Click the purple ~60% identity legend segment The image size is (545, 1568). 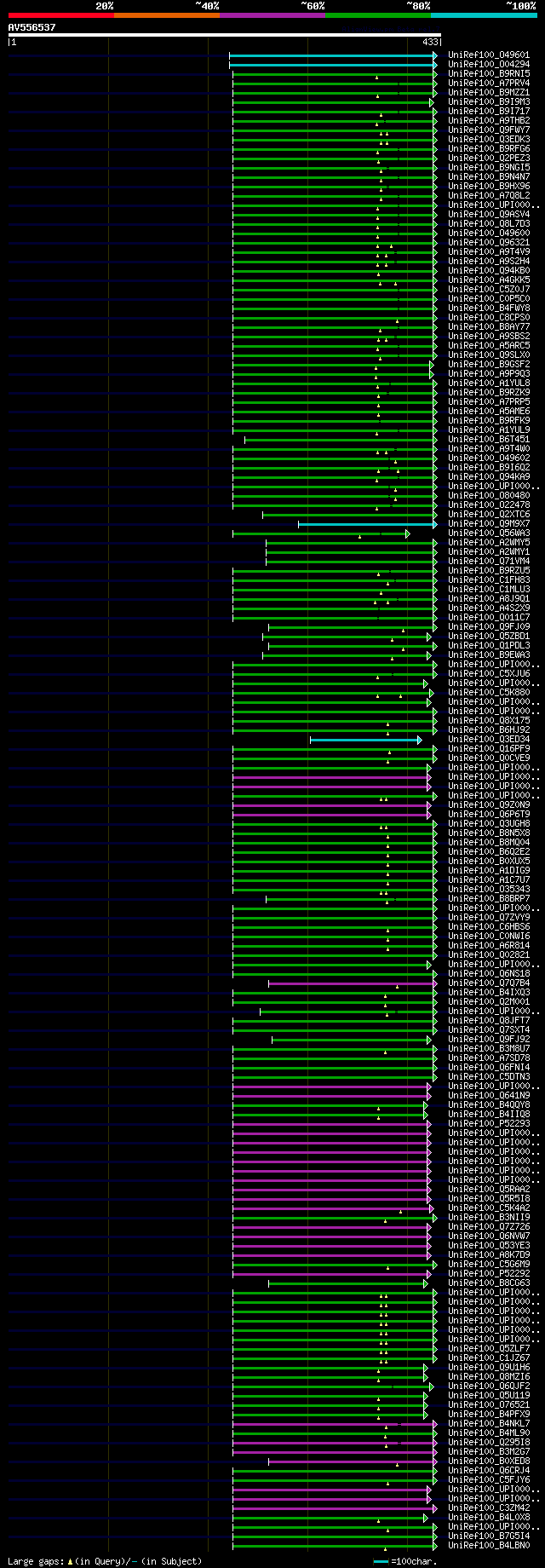[272, 15]
